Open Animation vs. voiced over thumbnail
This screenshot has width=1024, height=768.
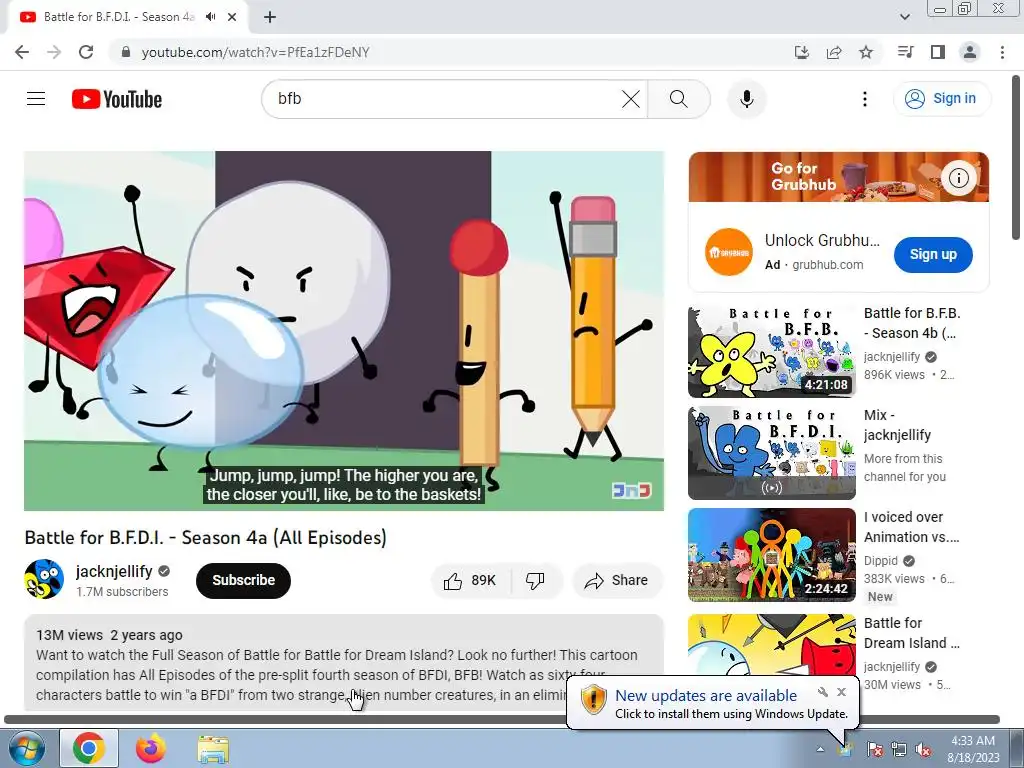pos(771,555)
